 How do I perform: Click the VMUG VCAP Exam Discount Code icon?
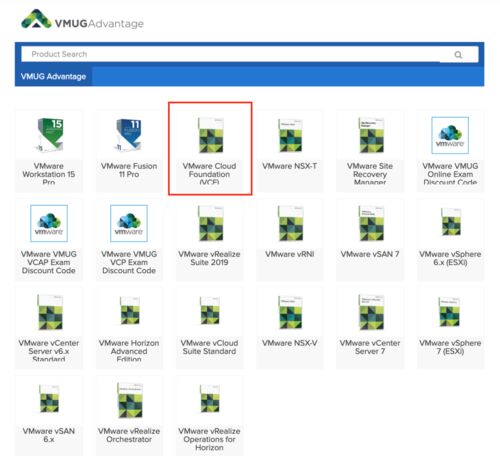49,223
